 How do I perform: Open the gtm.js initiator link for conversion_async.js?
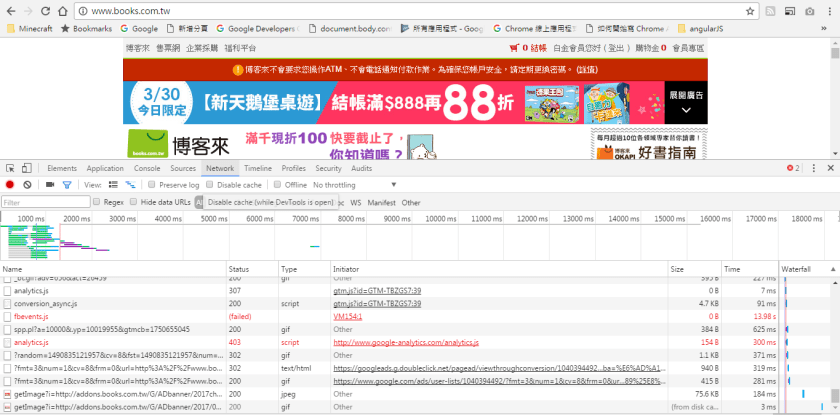(364, 303)
